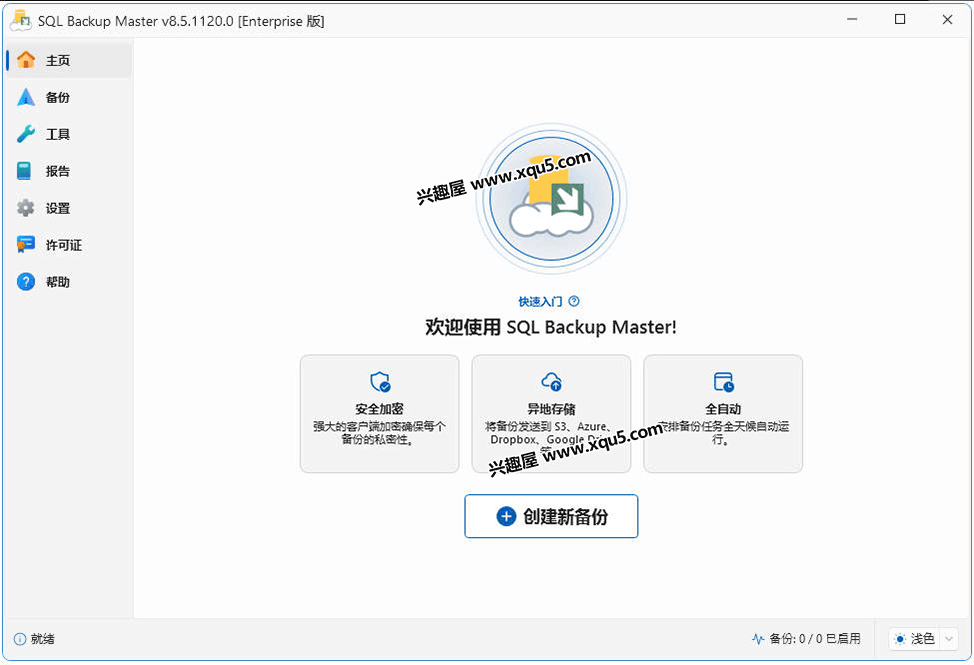The image size is (974, 665).
Task: Click the gear icon beside 设置
Action: 25,208
